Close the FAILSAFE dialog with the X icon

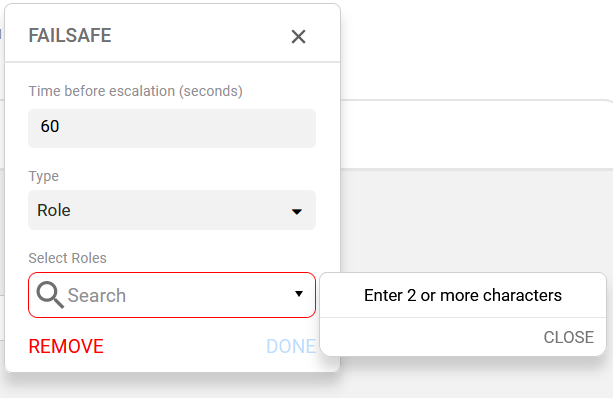tap(298, 37)
